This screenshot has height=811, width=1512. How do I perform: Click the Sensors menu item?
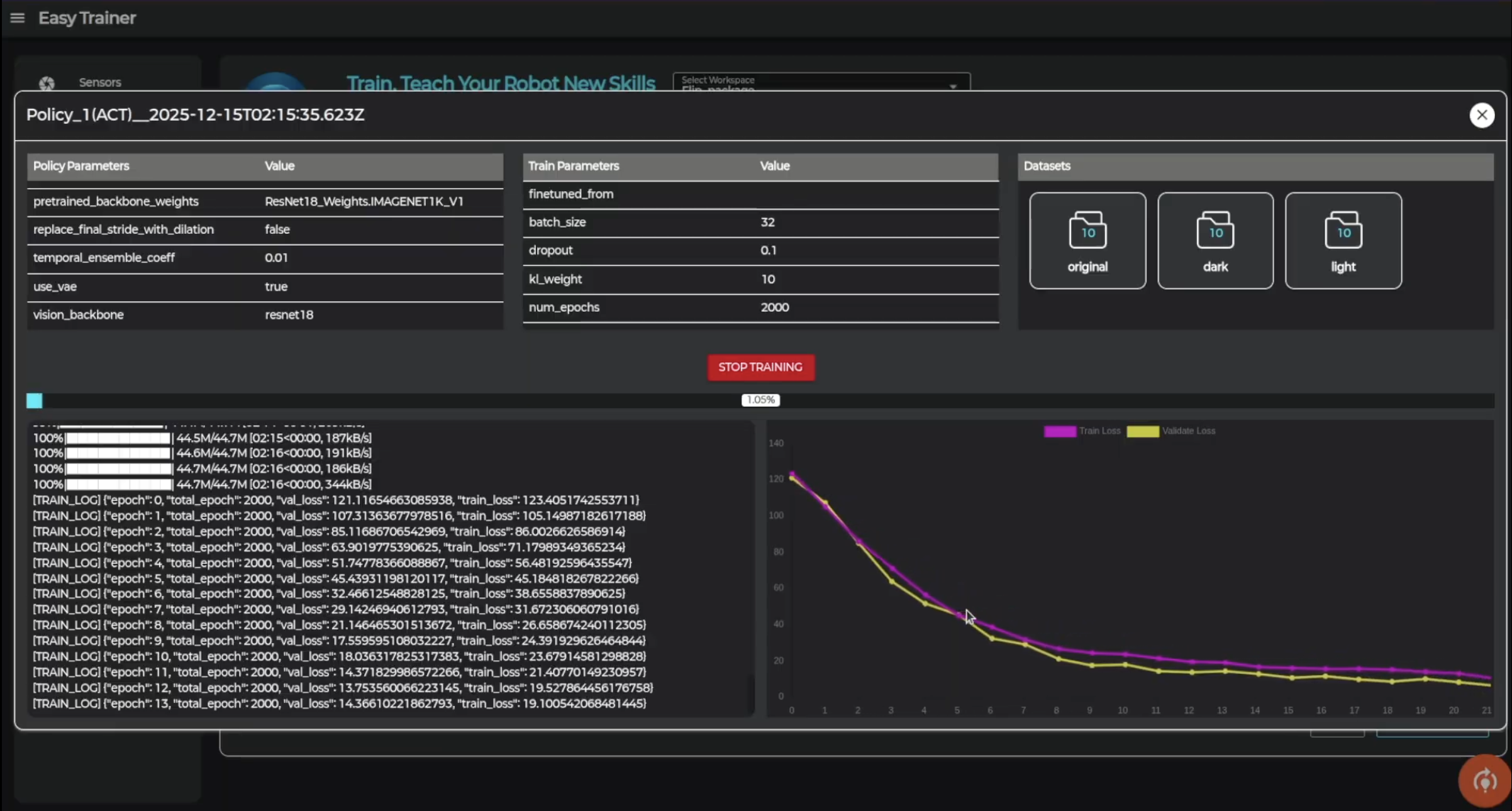coord(100,82)
